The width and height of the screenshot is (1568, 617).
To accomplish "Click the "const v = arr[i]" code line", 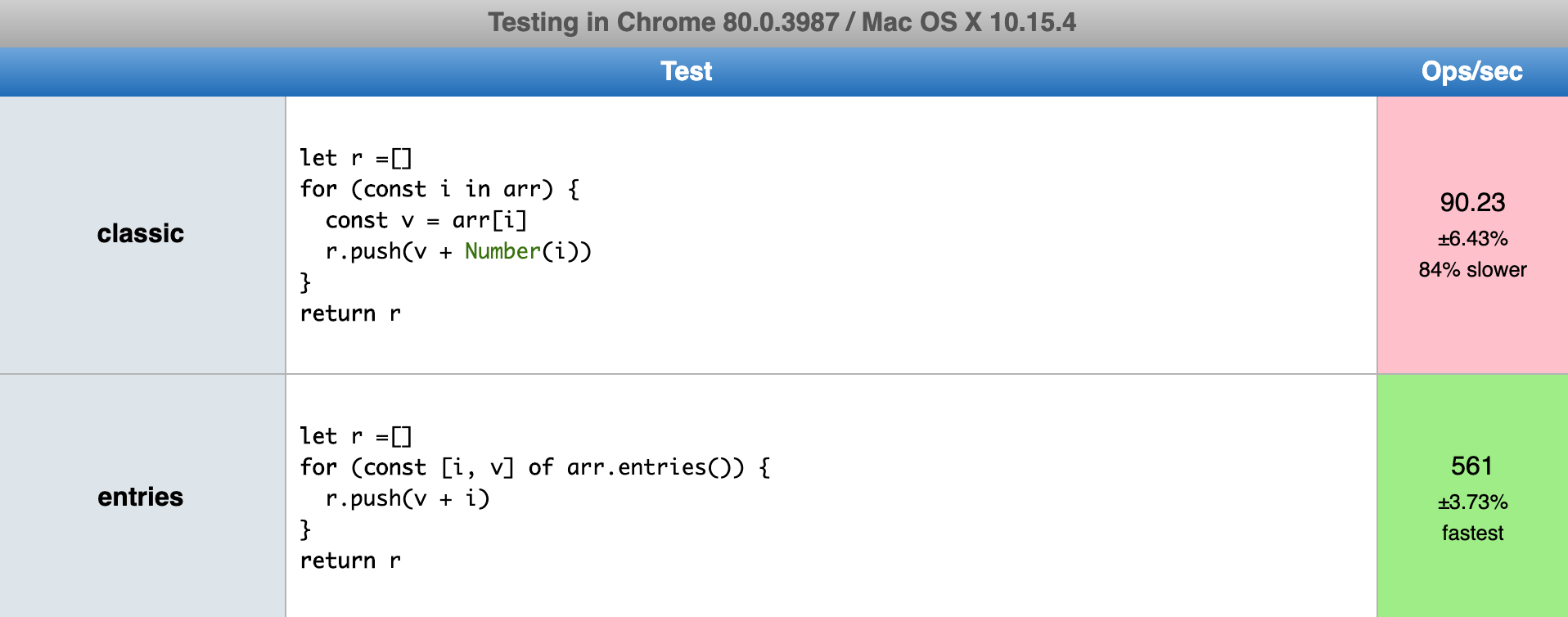I will 426,220.
